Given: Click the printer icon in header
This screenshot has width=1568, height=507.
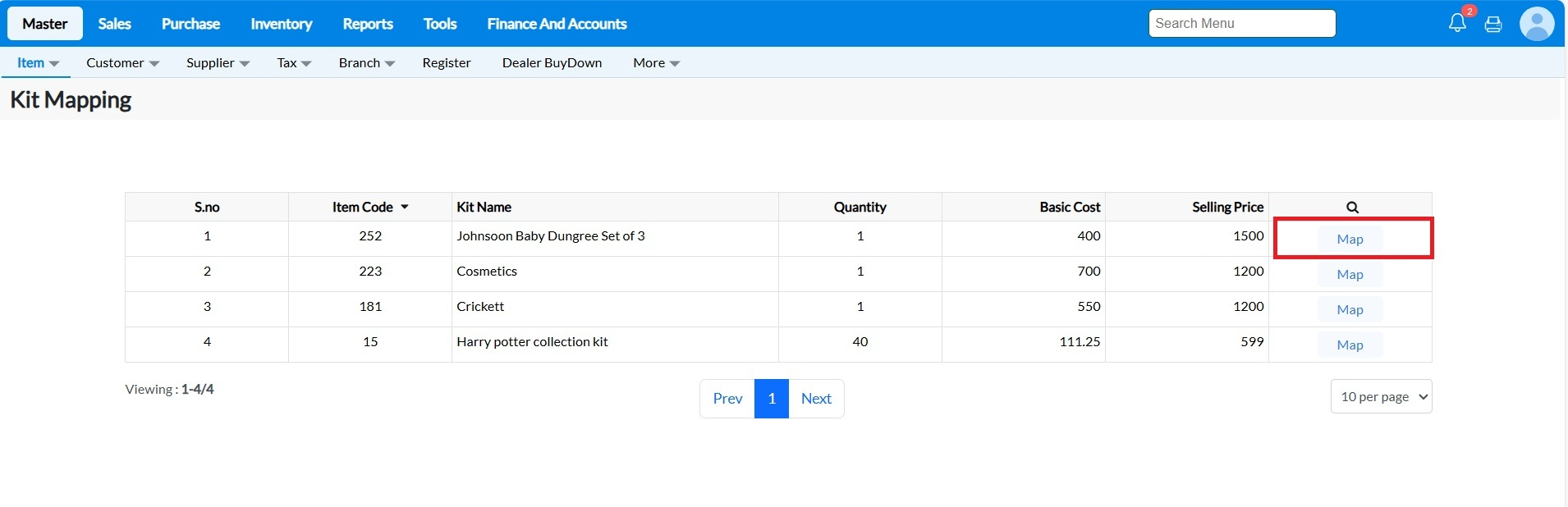Looking at the screenshot, I should click(1493, 25).
